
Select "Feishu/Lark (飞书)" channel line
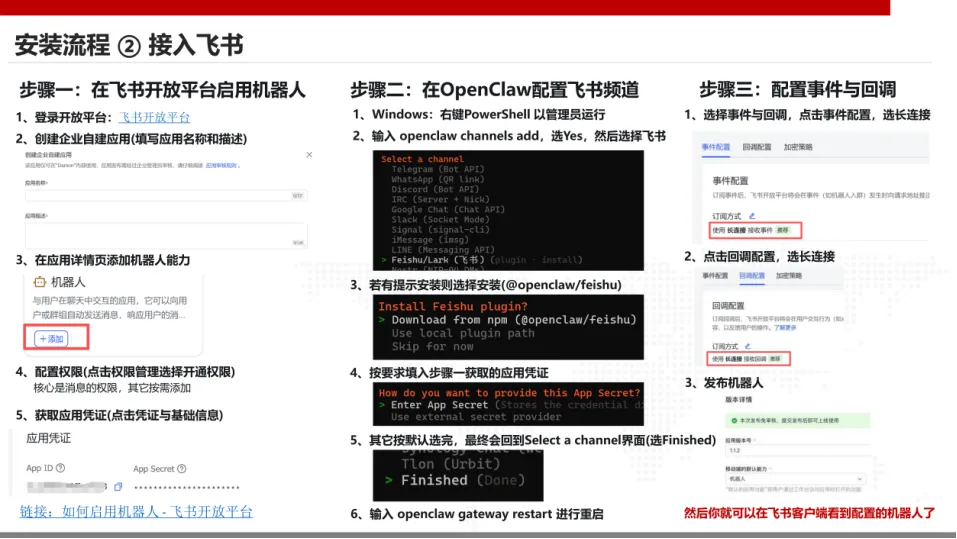point(438,260)
